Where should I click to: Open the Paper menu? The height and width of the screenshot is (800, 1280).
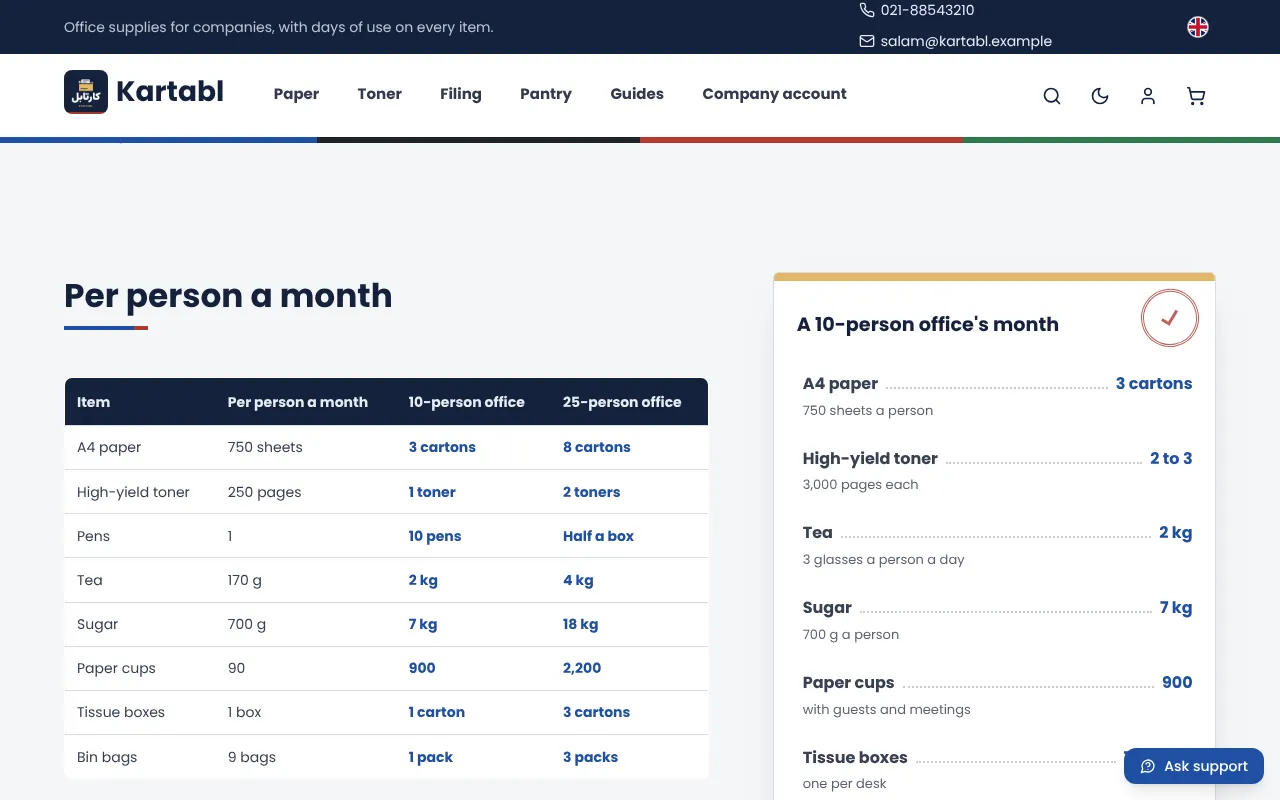[x=296, y=94]
